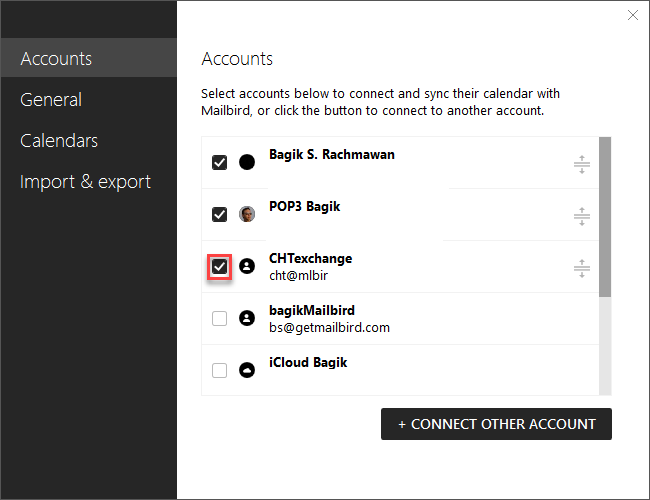This screenshot has width=650, height=500.
Task: Select the Accounts sidebar item
Action: point(89,58)
